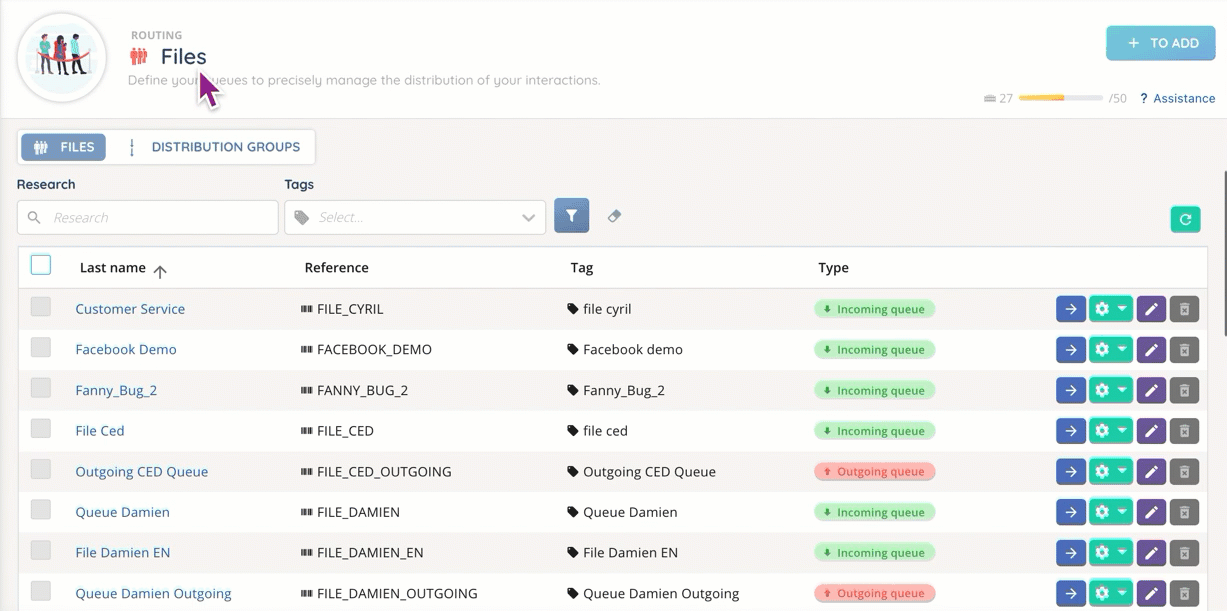Click pencil edit icon for File Ced
Screen dimensions: 1227x611
(1151, 431)
